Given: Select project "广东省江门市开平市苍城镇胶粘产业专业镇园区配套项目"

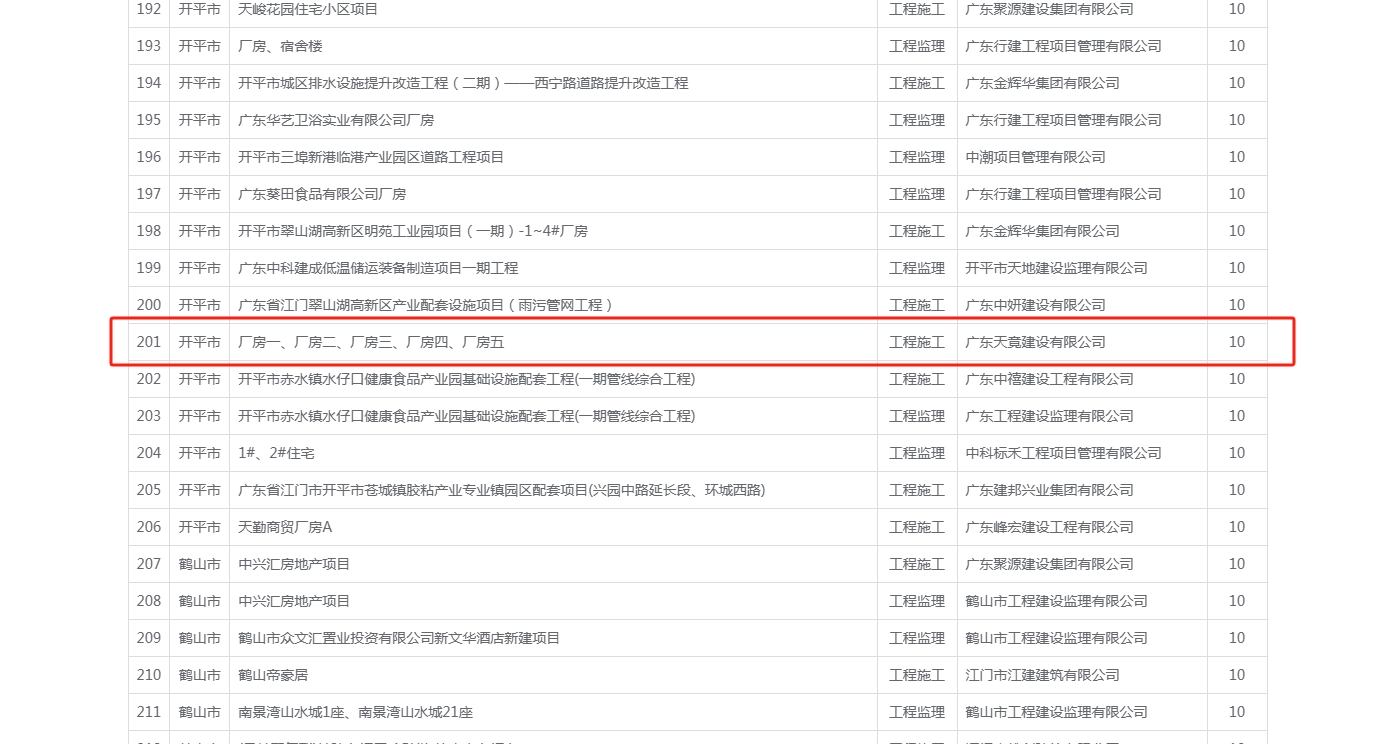Looking at the screenshot, I should point(413,490).
